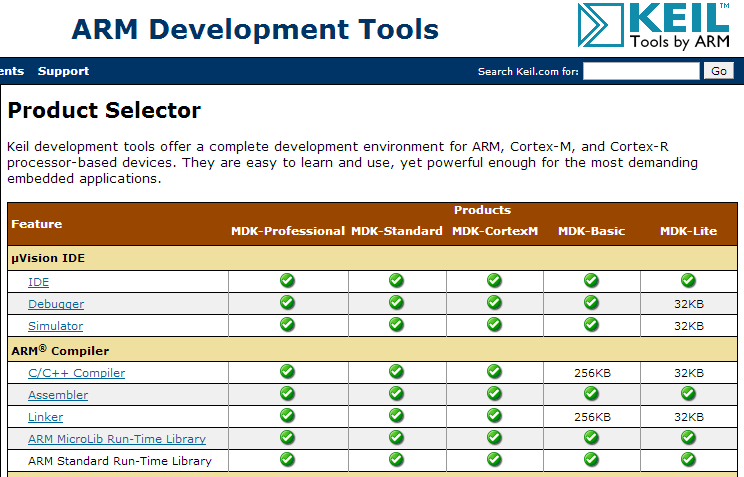Click 32KB value in C/C++ Compiler row
This screenshot has width=744, height=477.
pos(689,373)
